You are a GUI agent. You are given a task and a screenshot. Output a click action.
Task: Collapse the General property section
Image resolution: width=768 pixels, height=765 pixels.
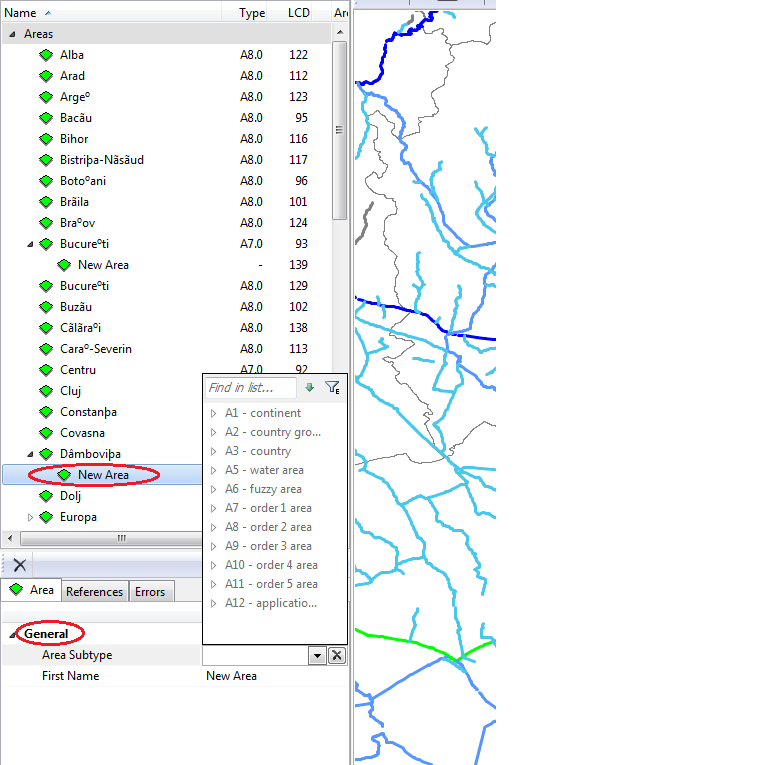[x=13, y=634]
